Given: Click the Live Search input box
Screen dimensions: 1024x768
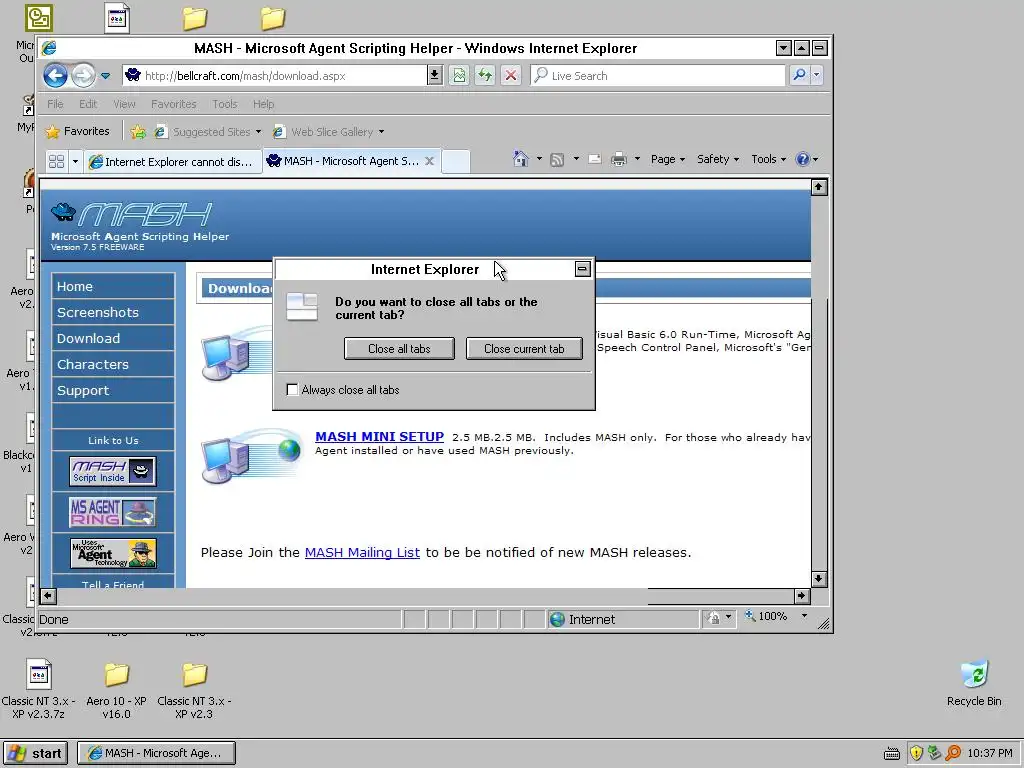Looking at the screenshot, I should pos(658,76).
